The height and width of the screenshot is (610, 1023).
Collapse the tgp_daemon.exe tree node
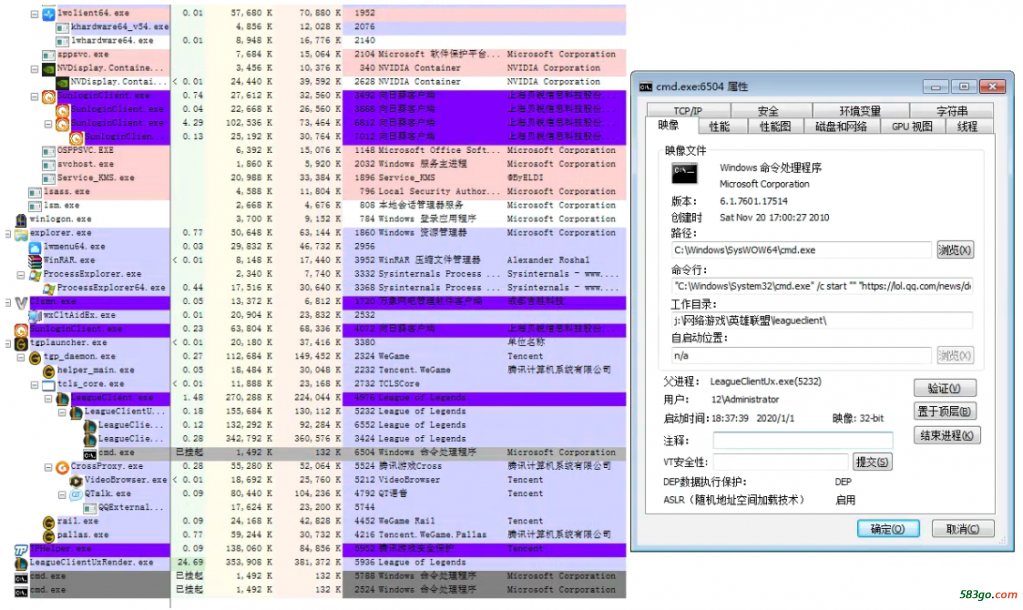21,358
